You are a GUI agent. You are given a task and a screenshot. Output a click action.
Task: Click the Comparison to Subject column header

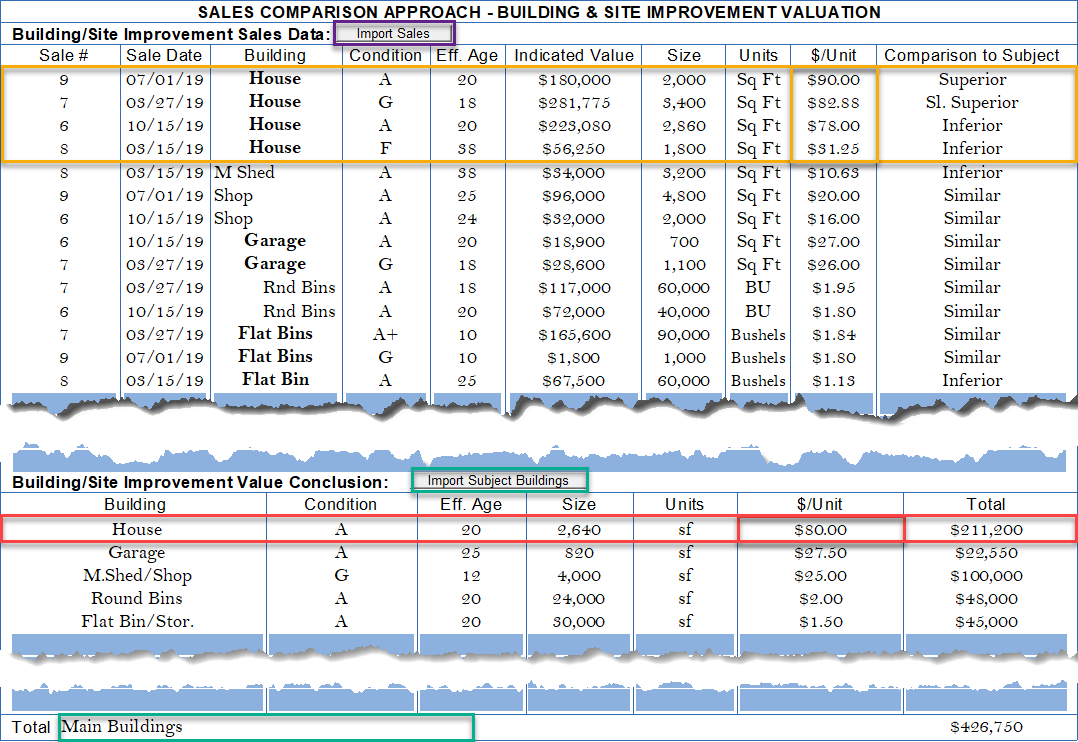[x=971, y=56]
